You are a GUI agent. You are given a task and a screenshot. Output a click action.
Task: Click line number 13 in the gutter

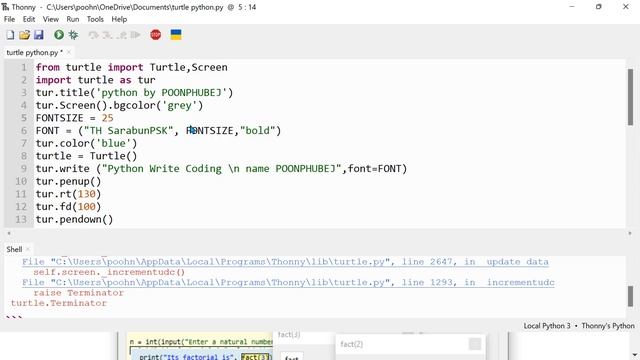pyautogui.click(x=21, y=219)
